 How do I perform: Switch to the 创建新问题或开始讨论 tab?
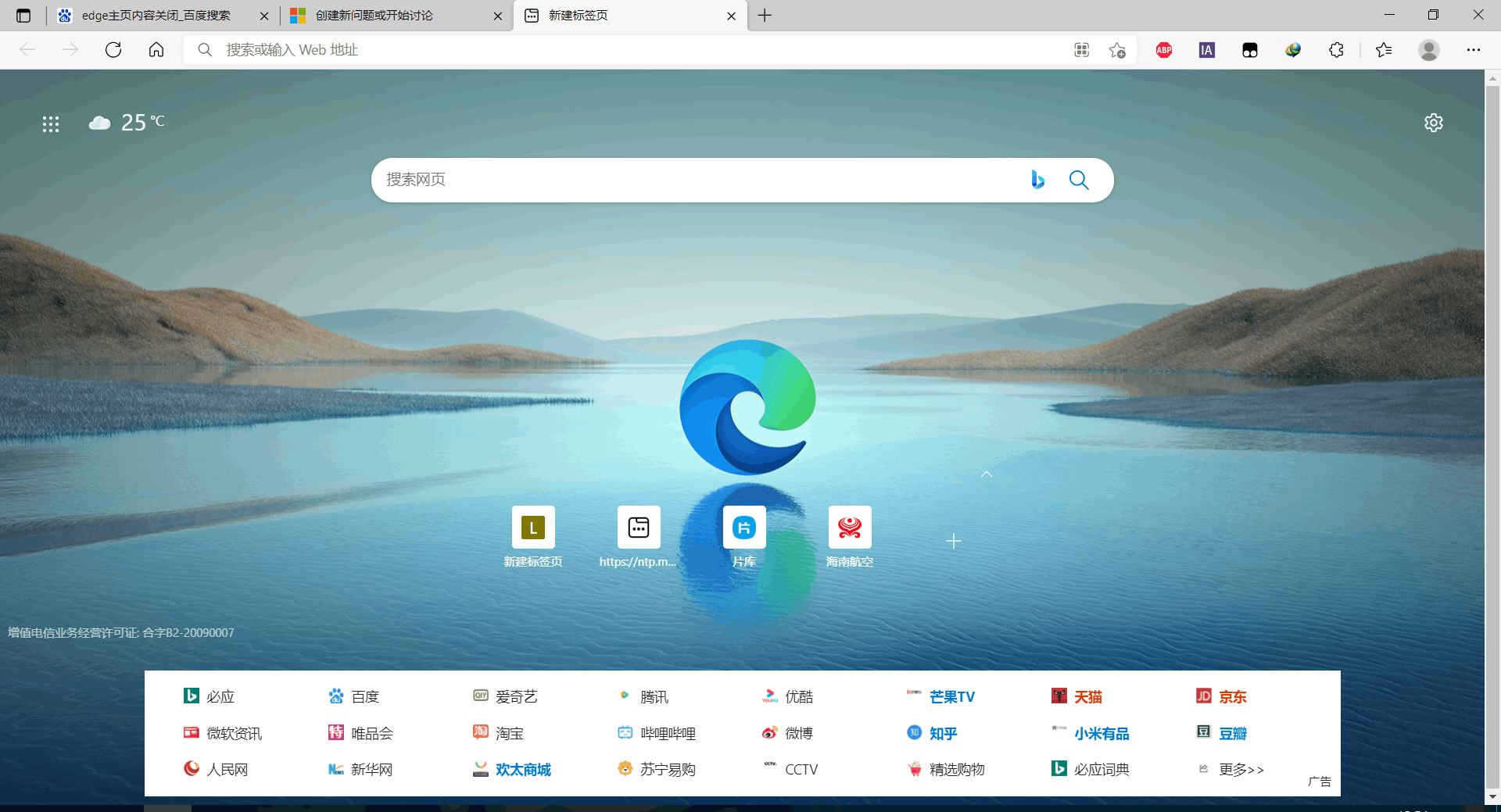tap(395, 16)
